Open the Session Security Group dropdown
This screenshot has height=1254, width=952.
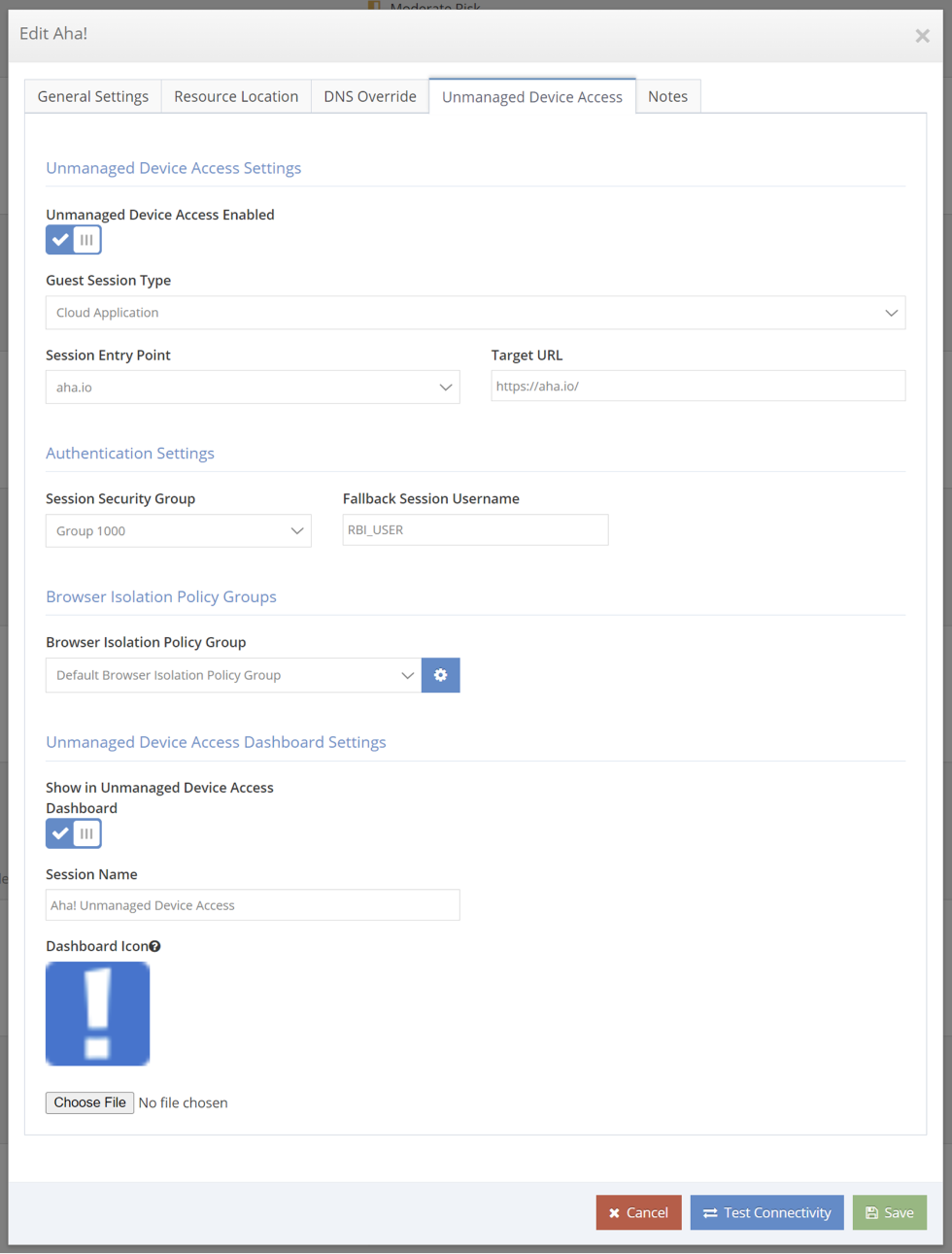(x=179, y=530)
